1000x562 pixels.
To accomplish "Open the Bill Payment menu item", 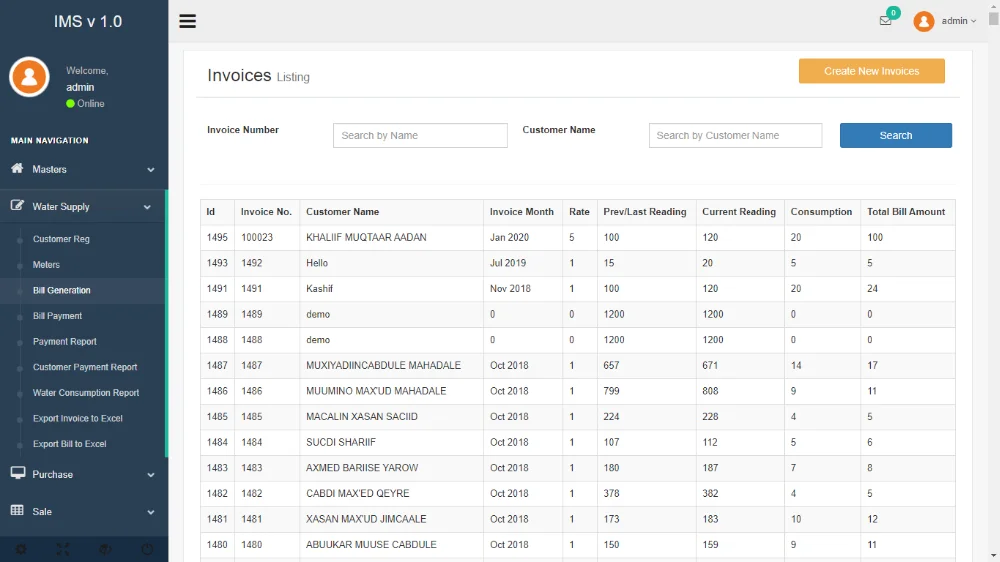I will (x=57, y=316).
